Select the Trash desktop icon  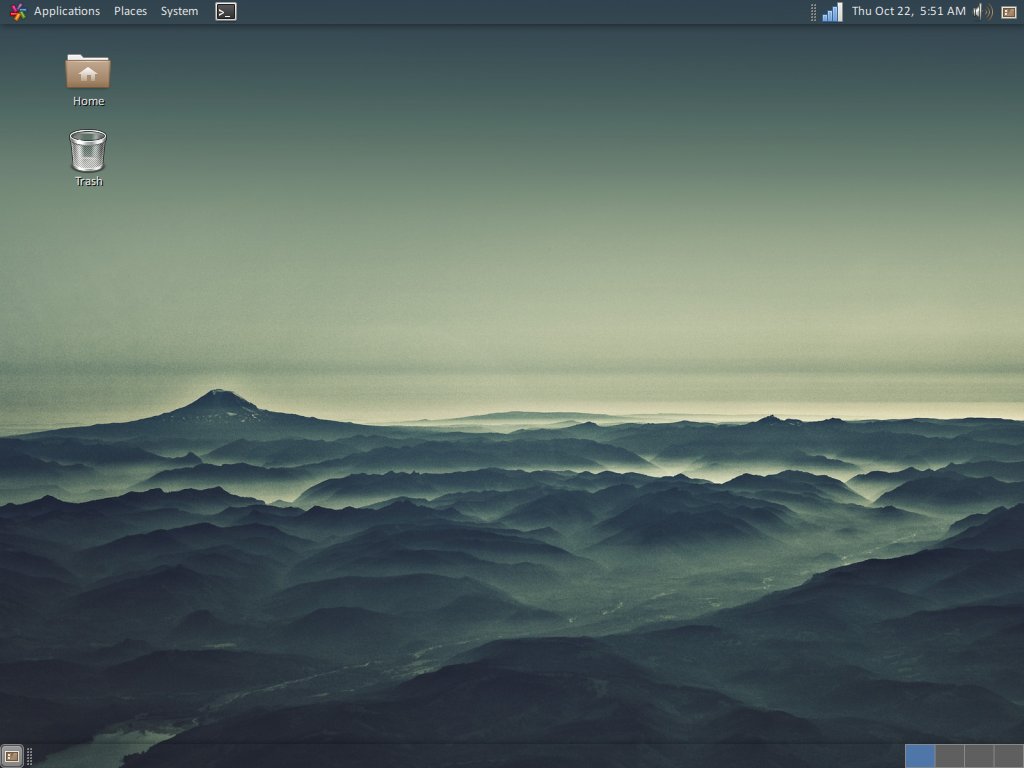pos(88,158)
